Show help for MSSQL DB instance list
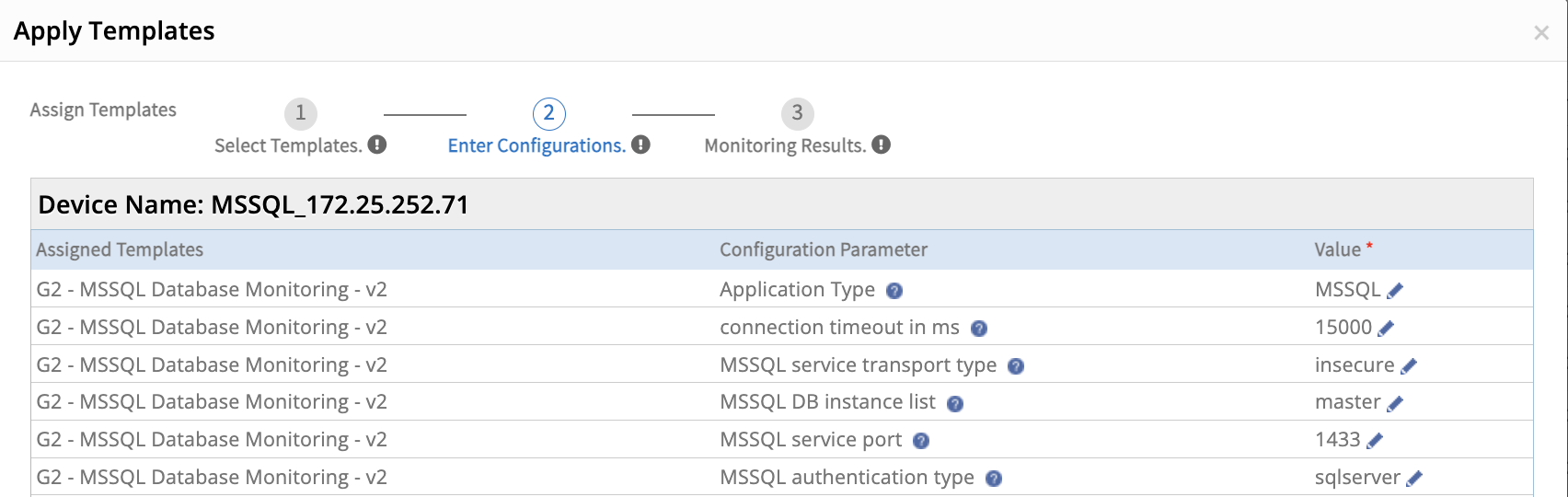Image resolution: width=1568 pixels, height=497 pixels. (x=955, y=403)
